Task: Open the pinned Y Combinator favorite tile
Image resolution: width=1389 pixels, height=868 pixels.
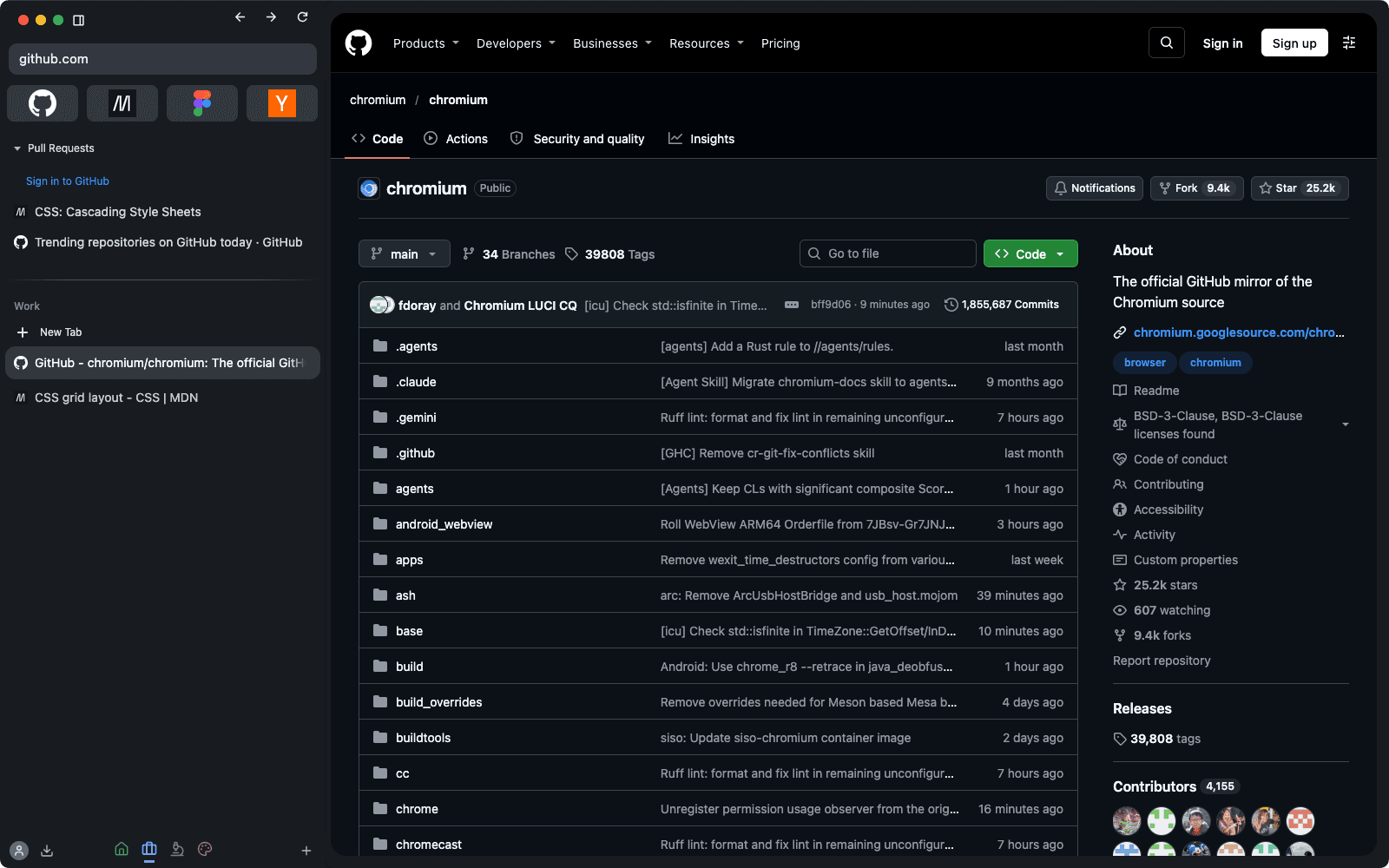Action: (x=282, y=103)
